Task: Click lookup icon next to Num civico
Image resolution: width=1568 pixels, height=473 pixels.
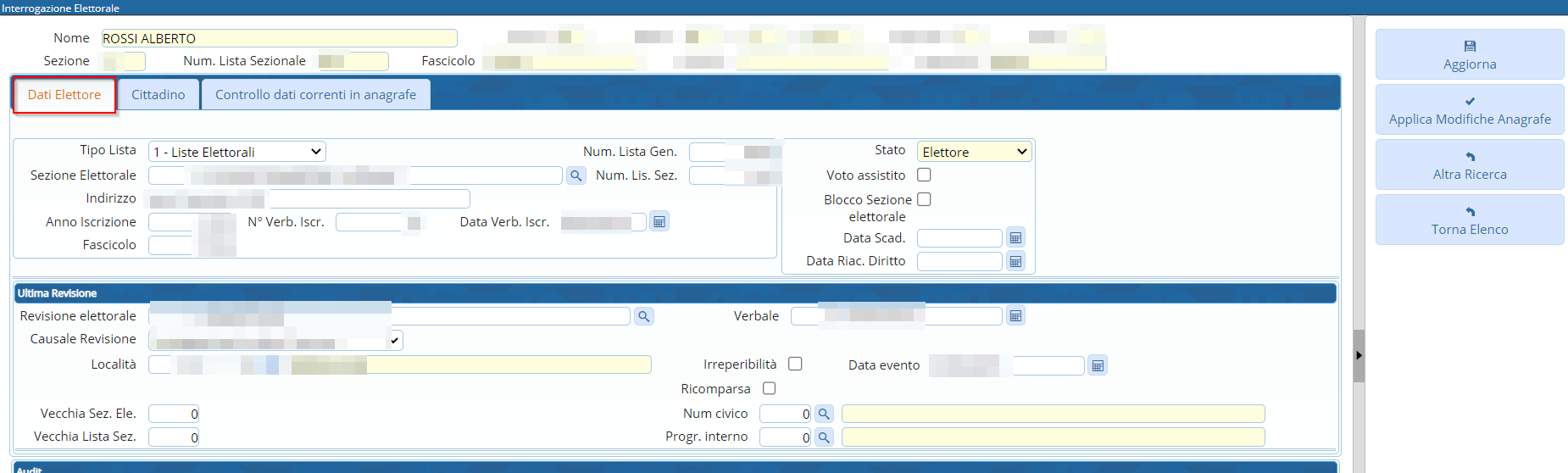Action: pos(824,414)
